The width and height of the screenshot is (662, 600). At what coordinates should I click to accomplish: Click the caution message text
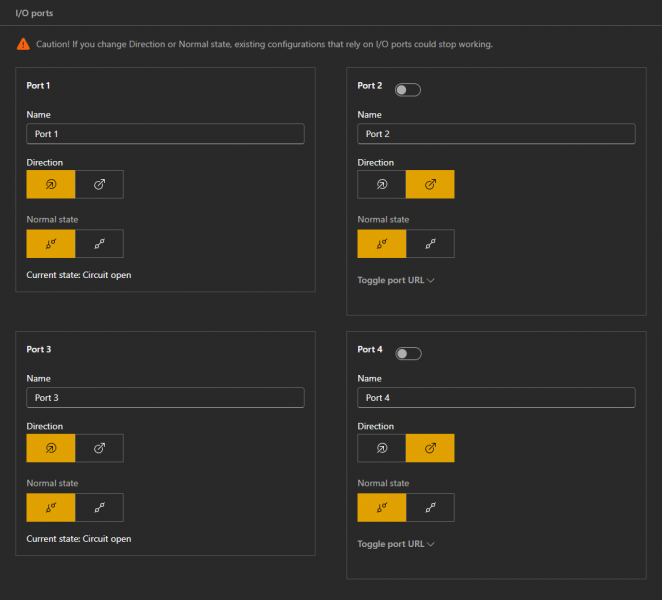264,44
